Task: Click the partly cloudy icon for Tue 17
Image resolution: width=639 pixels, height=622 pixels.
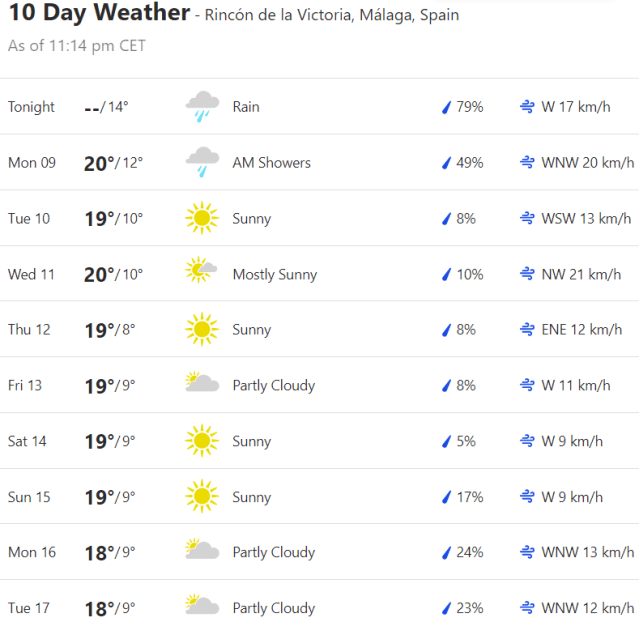Action: click(x=202, y=607)
